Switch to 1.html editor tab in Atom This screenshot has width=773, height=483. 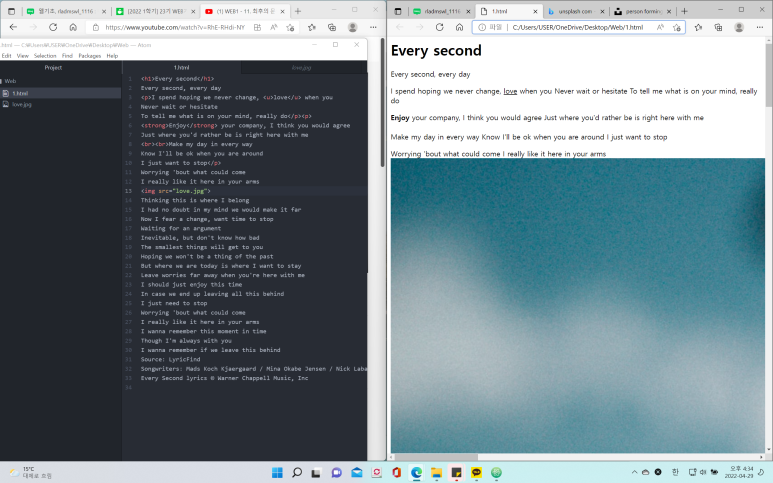point(181,68)
